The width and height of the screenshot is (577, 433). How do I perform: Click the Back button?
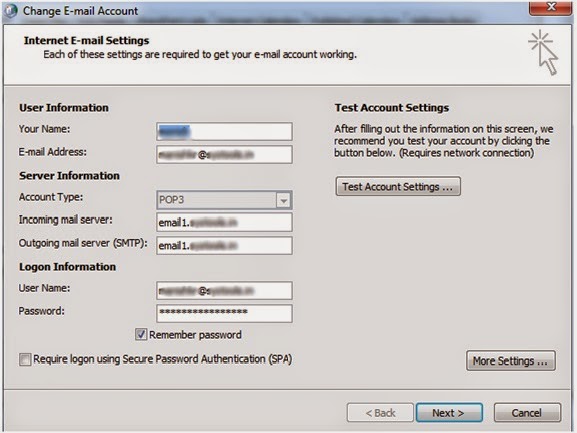380,412
